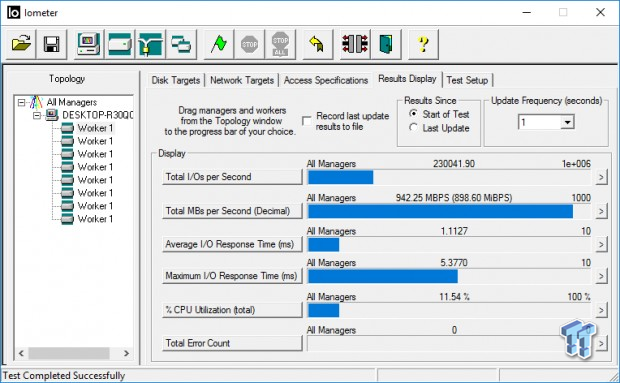Switch to the Disk Targets tab
The width and height of the screenshot is (620, 383).
click(x=176, y=80)
